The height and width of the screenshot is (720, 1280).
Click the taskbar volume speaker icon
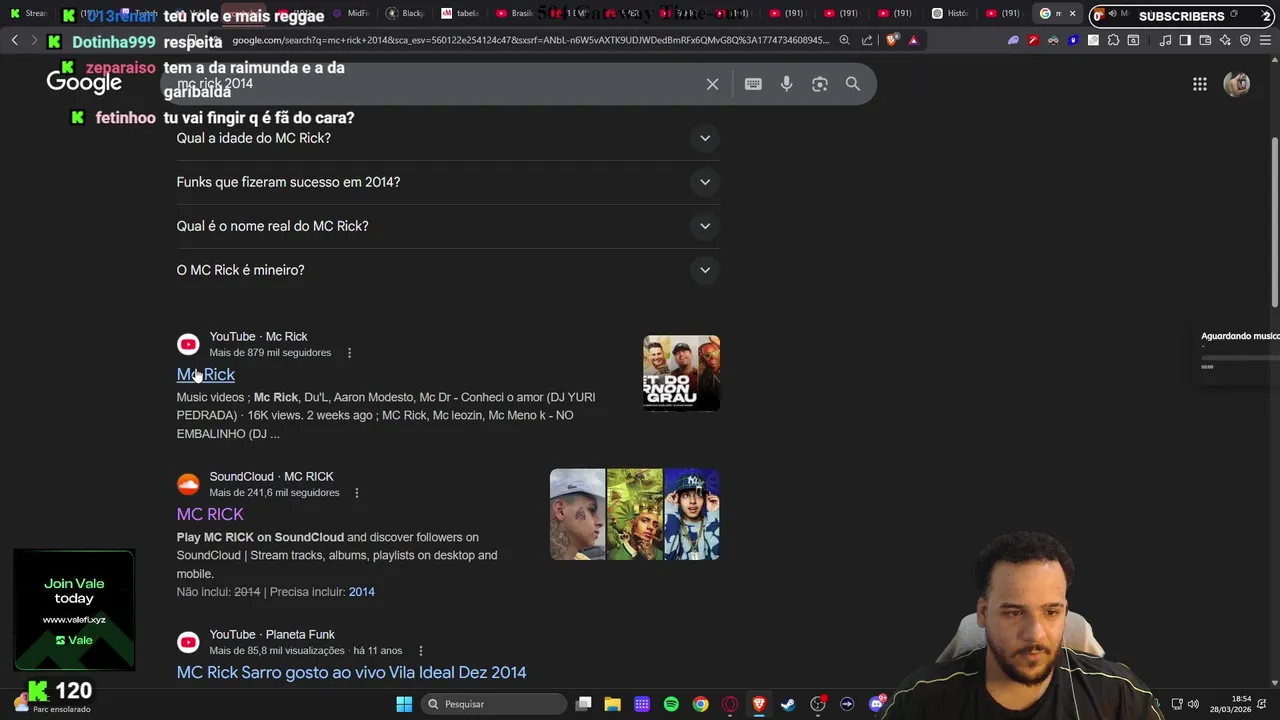pyautogui.click(x=1193, y=704)
